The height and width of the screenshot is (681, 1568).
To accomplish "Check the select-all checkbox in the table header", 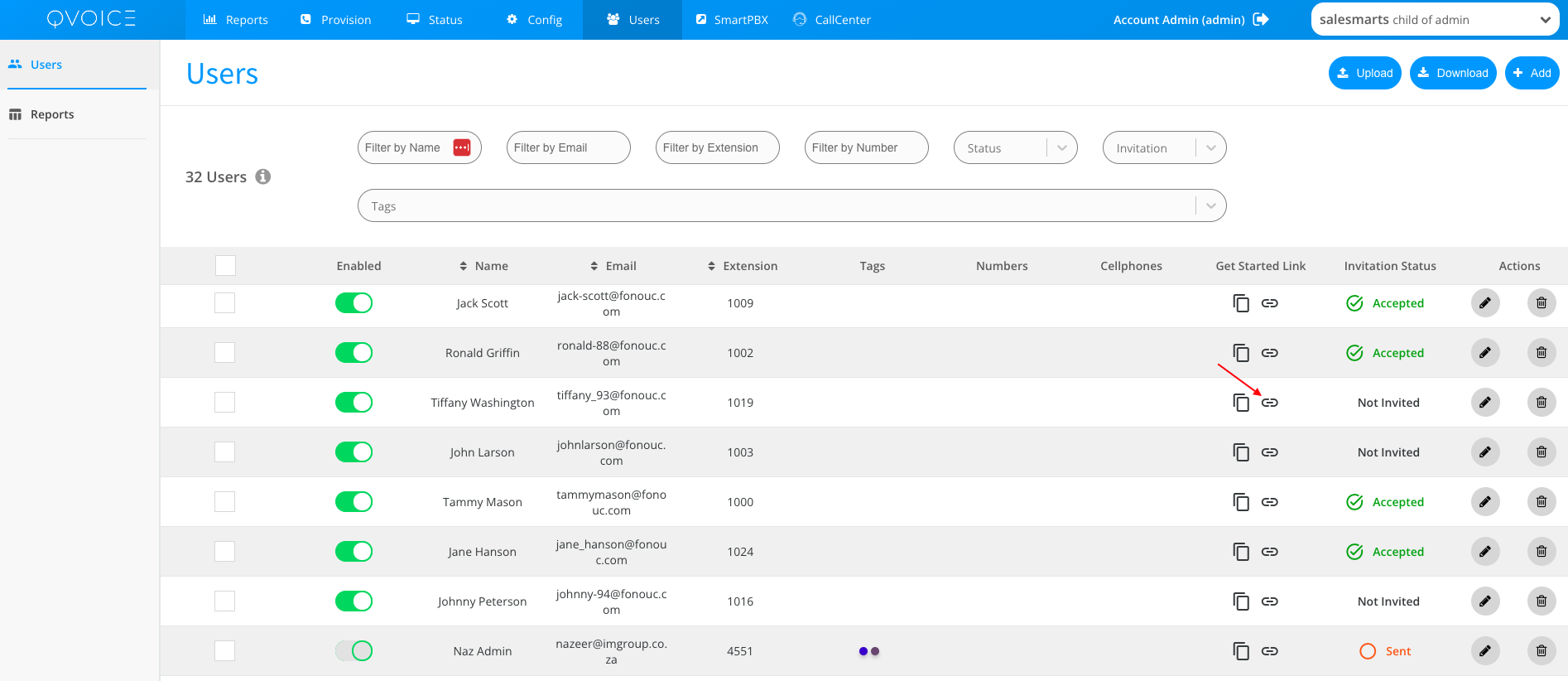I will [225, 266].
